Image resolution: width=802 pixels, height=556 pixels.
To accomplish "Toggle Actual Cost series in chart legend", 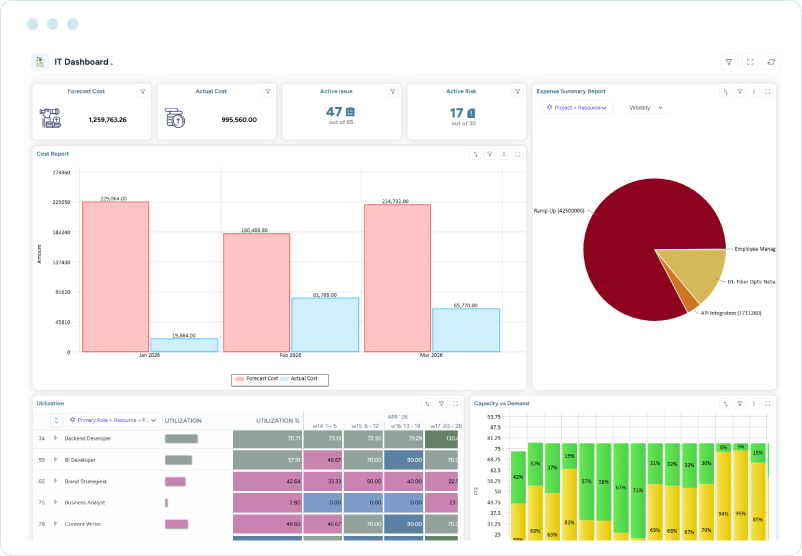I will point(299,379).
